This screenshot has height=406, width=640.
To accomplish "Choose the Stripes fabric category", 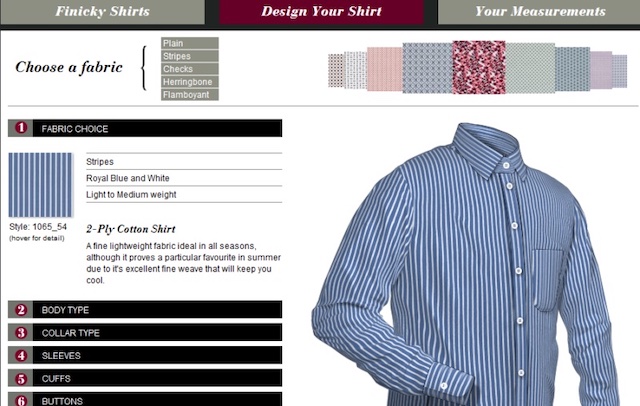I will (190, 56).
